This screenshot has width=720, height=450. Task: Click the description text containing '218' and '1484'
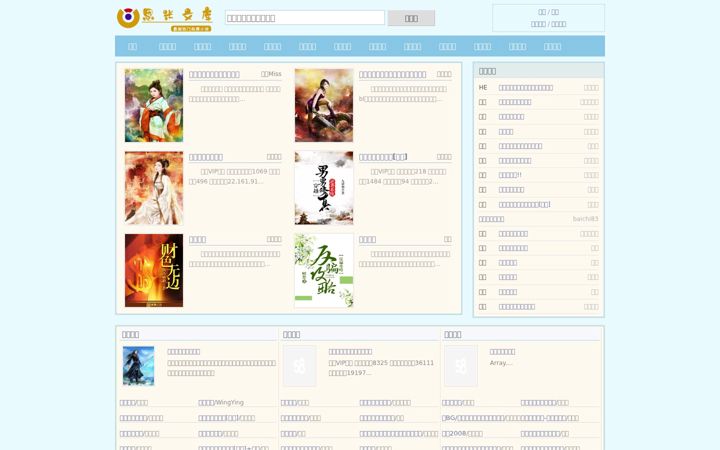click(404, 176)
